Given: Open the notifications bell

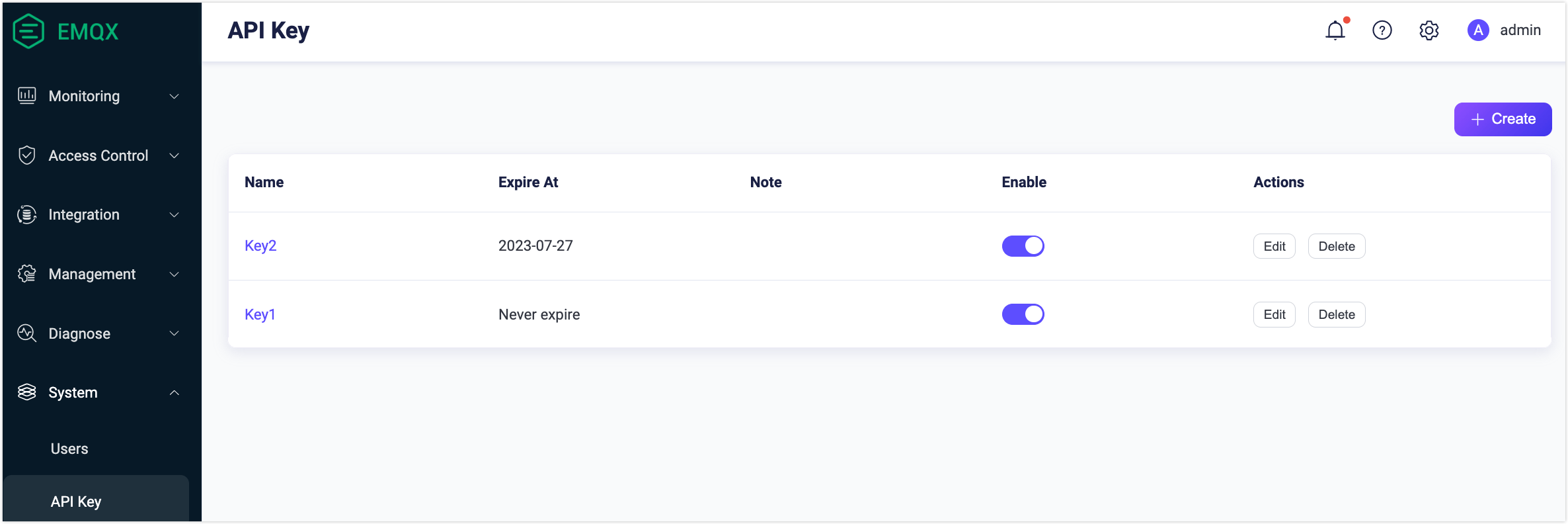Looking at the screenshot, I should pyautogui.click(x=1335, y=30).
